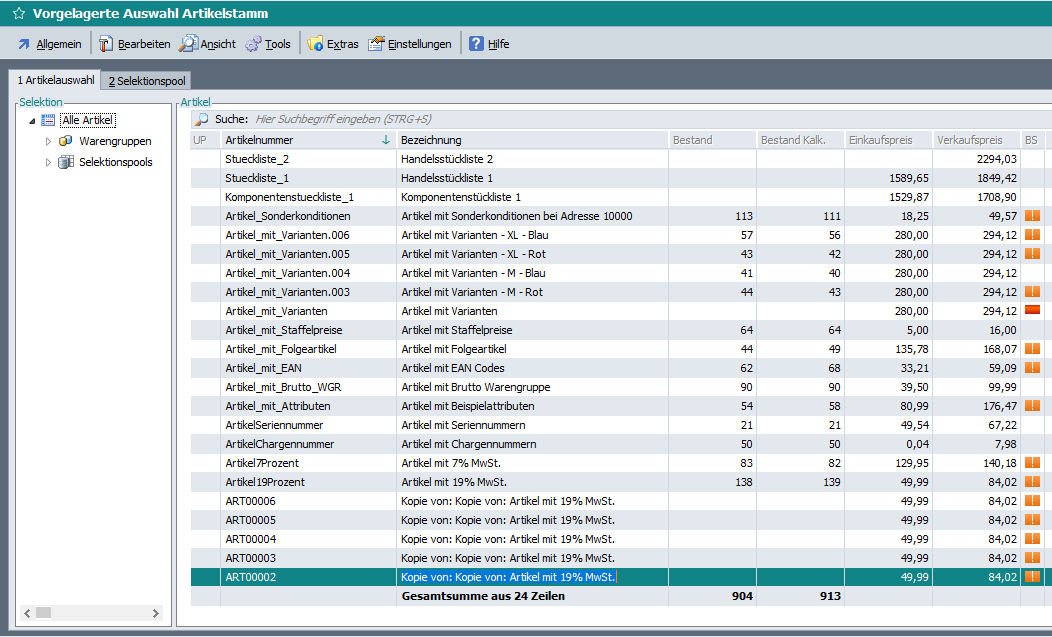Expand the Warengruppen tree node
Screen dimensions: 1052x637
[x=48, y=141]
